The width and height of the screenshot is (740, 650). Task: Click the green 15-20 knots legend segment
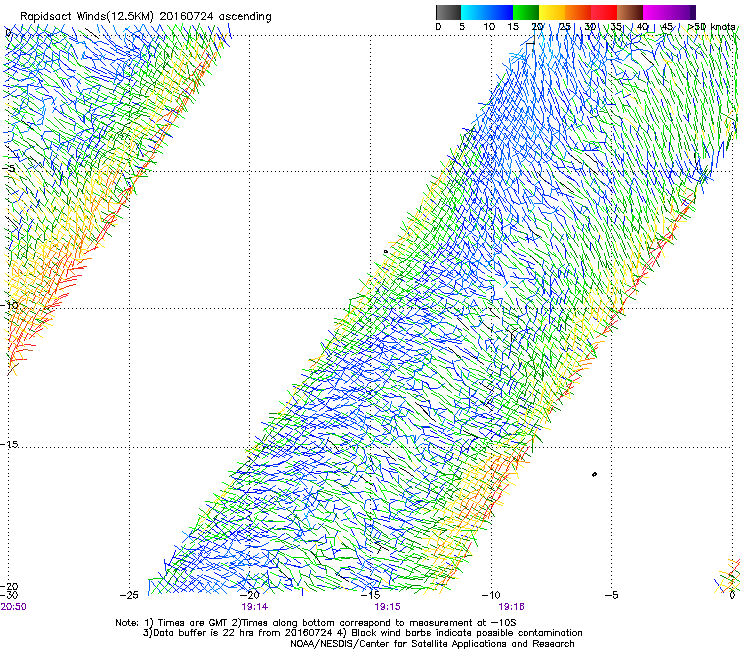[x=526, y=12]
